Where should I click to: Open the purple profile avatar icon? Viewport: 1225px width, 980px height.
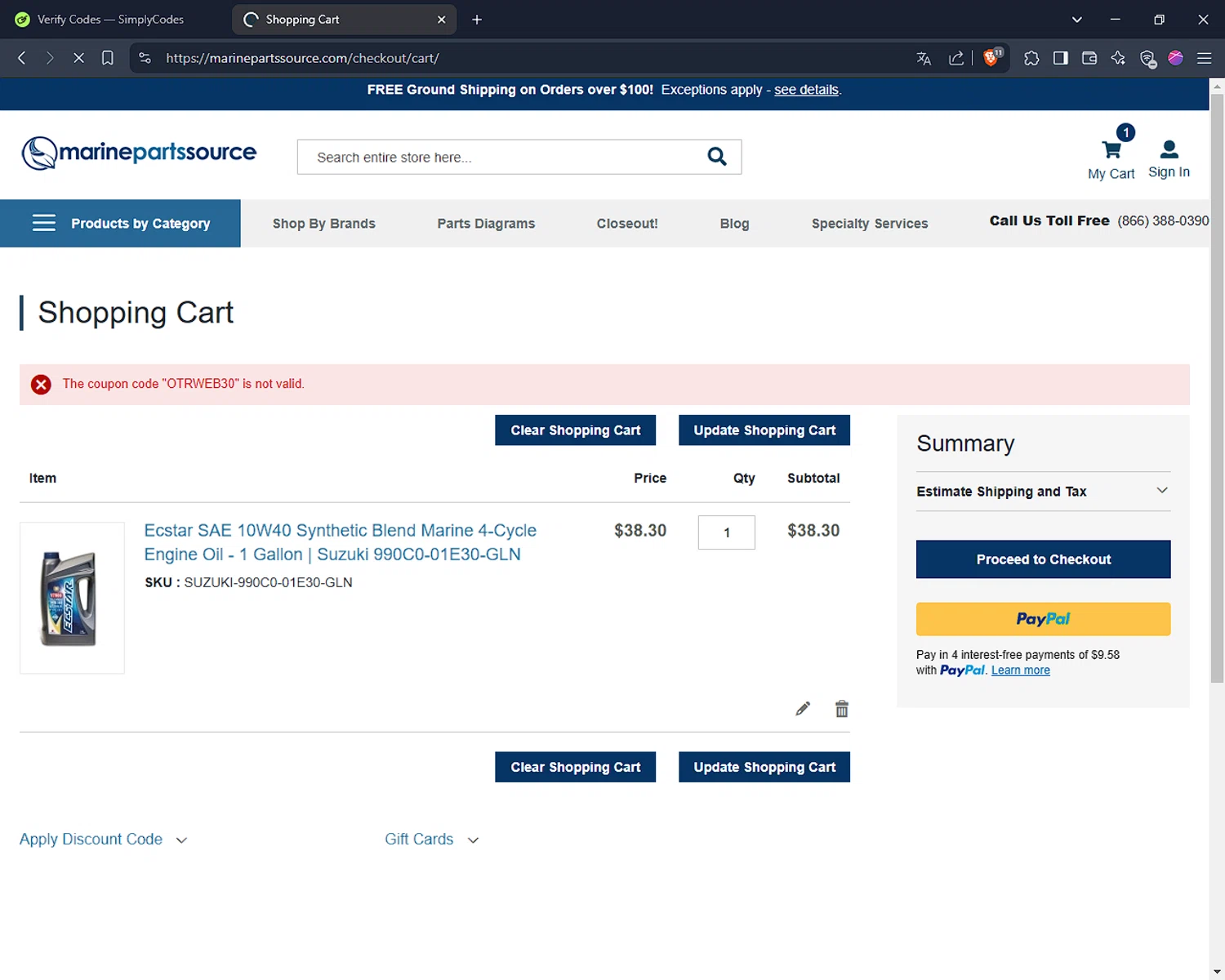point(1176,58)
